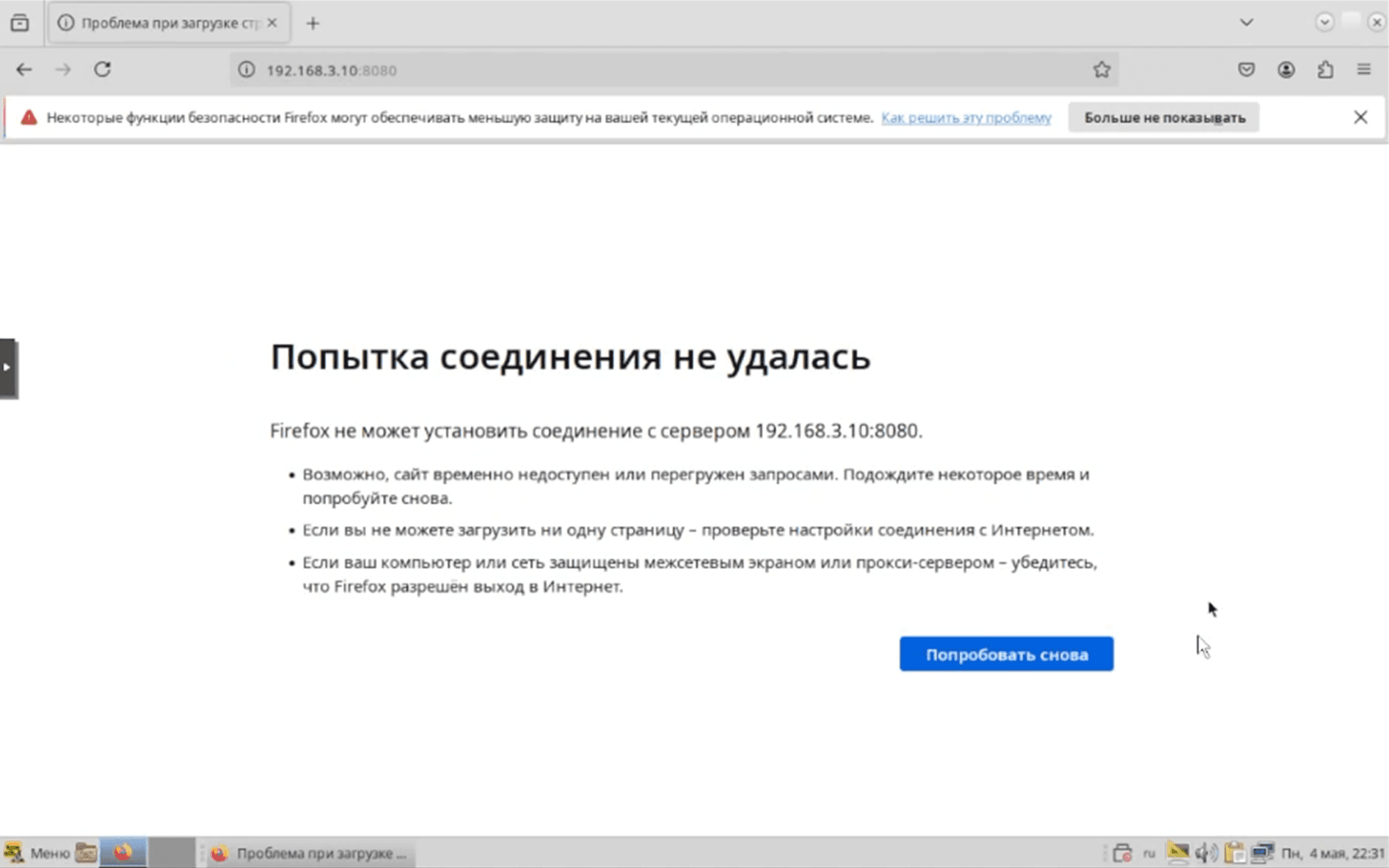Screen dimensions: 1389x868
Task: Focus the address bar showing 192.168.3.10:8080
Action: pyautogui.click(x=675, y=70)
